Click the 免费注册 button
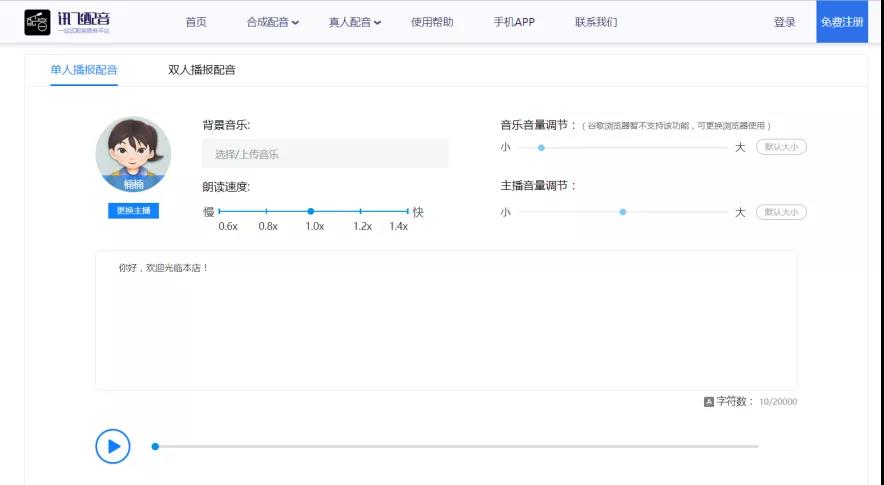The height and width of the screenshot is (485, 884). (x=842, y=22)
